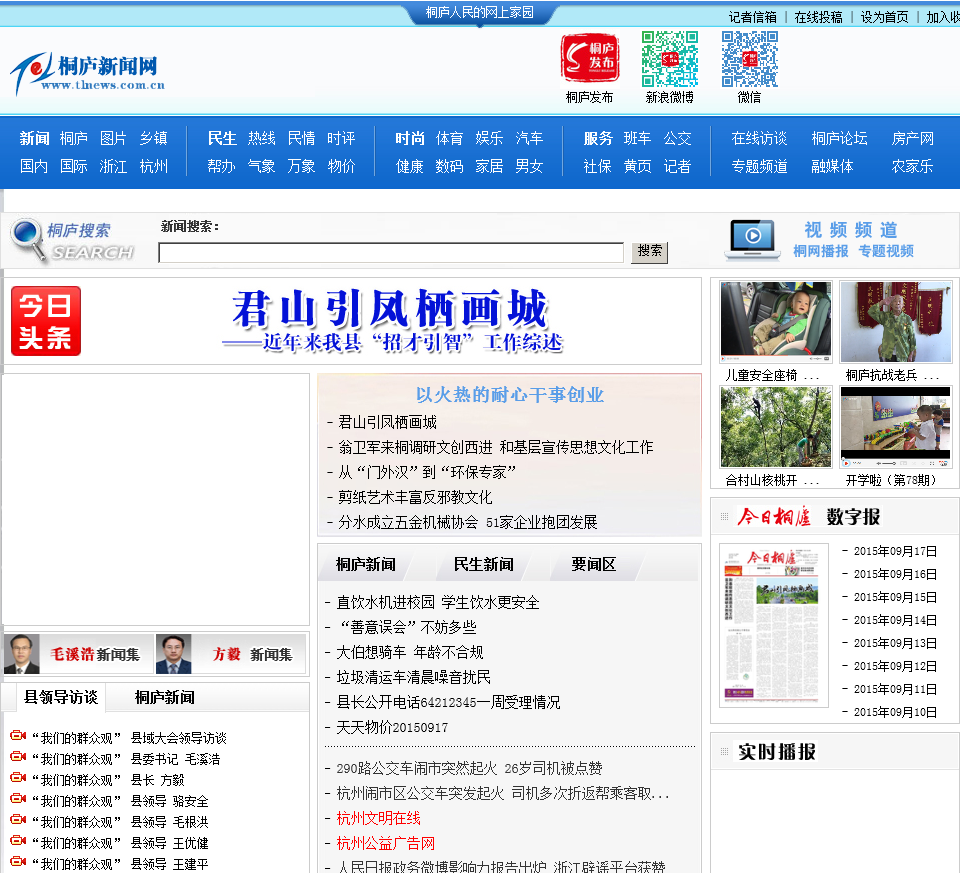Screen dimensions: 960x873
Task: Click 在线投稿 top link
Action: [x=819, y=17]
